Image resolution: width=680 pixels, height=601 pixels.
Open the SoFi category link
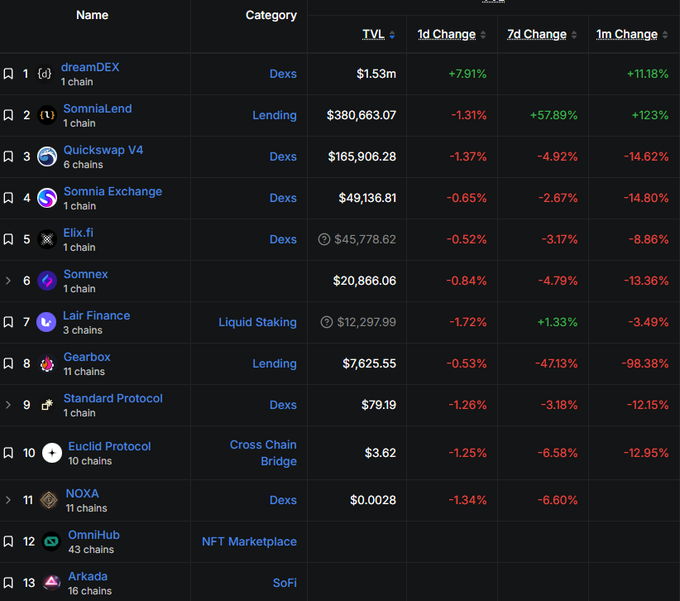pos(284,583)
